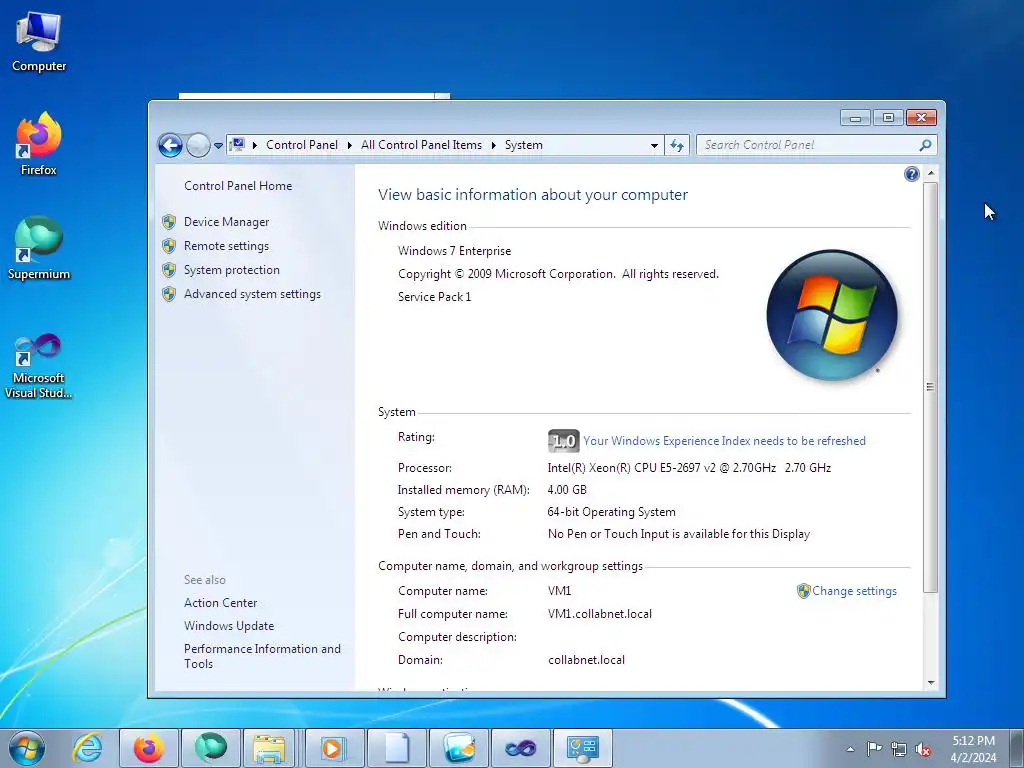Click the Forward navigation arrow
Screen dimensions: 1024x768
click(198, 145)
